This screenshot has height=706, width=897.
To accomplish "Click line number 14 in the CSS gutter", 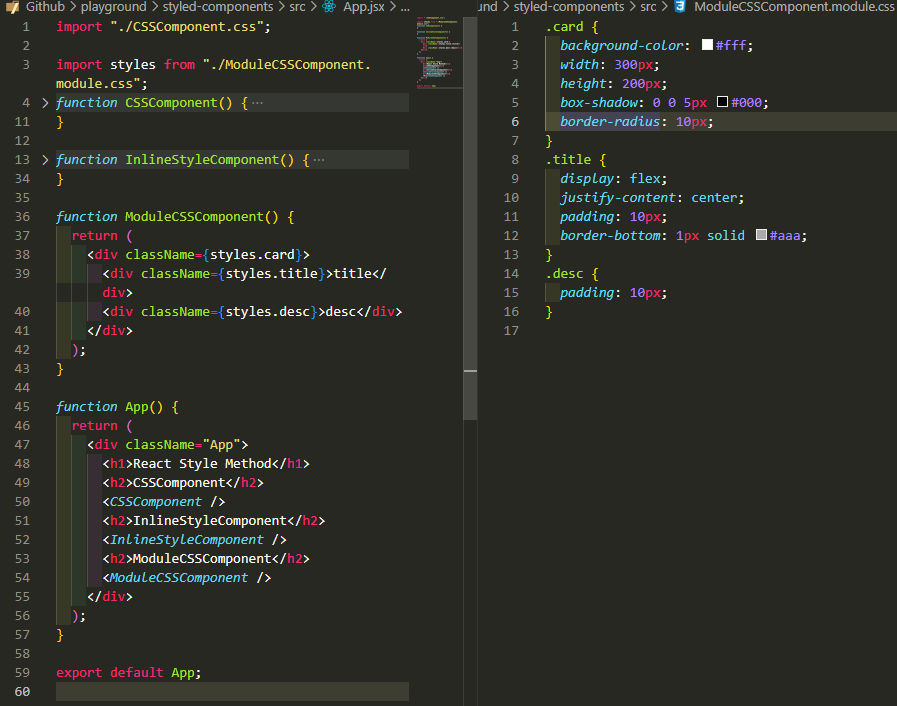I will (x=511, y=273).
